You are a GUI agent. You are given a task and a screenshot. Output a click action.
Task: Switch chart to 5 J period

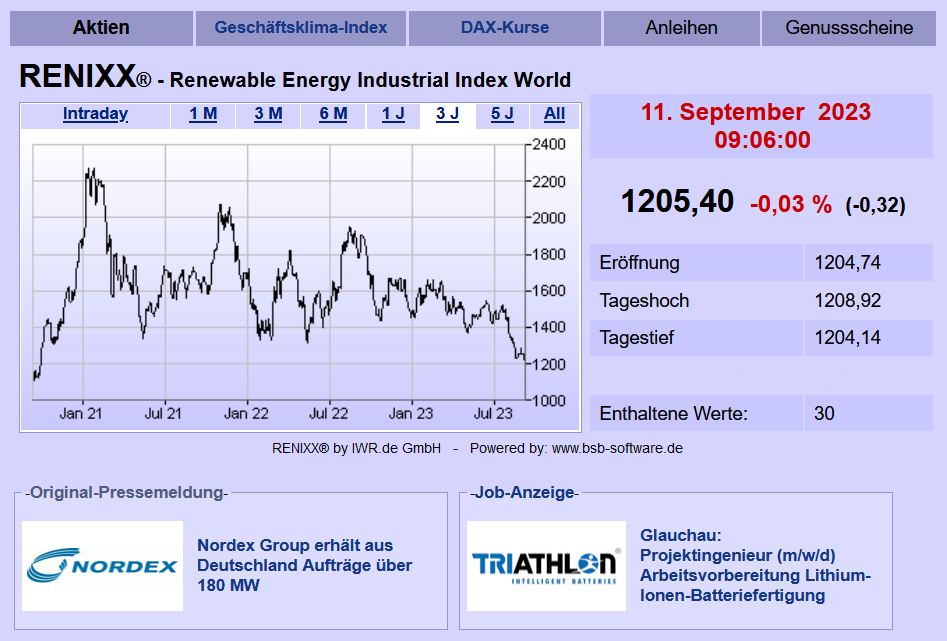pyautogui.click(x=502, y=114)
